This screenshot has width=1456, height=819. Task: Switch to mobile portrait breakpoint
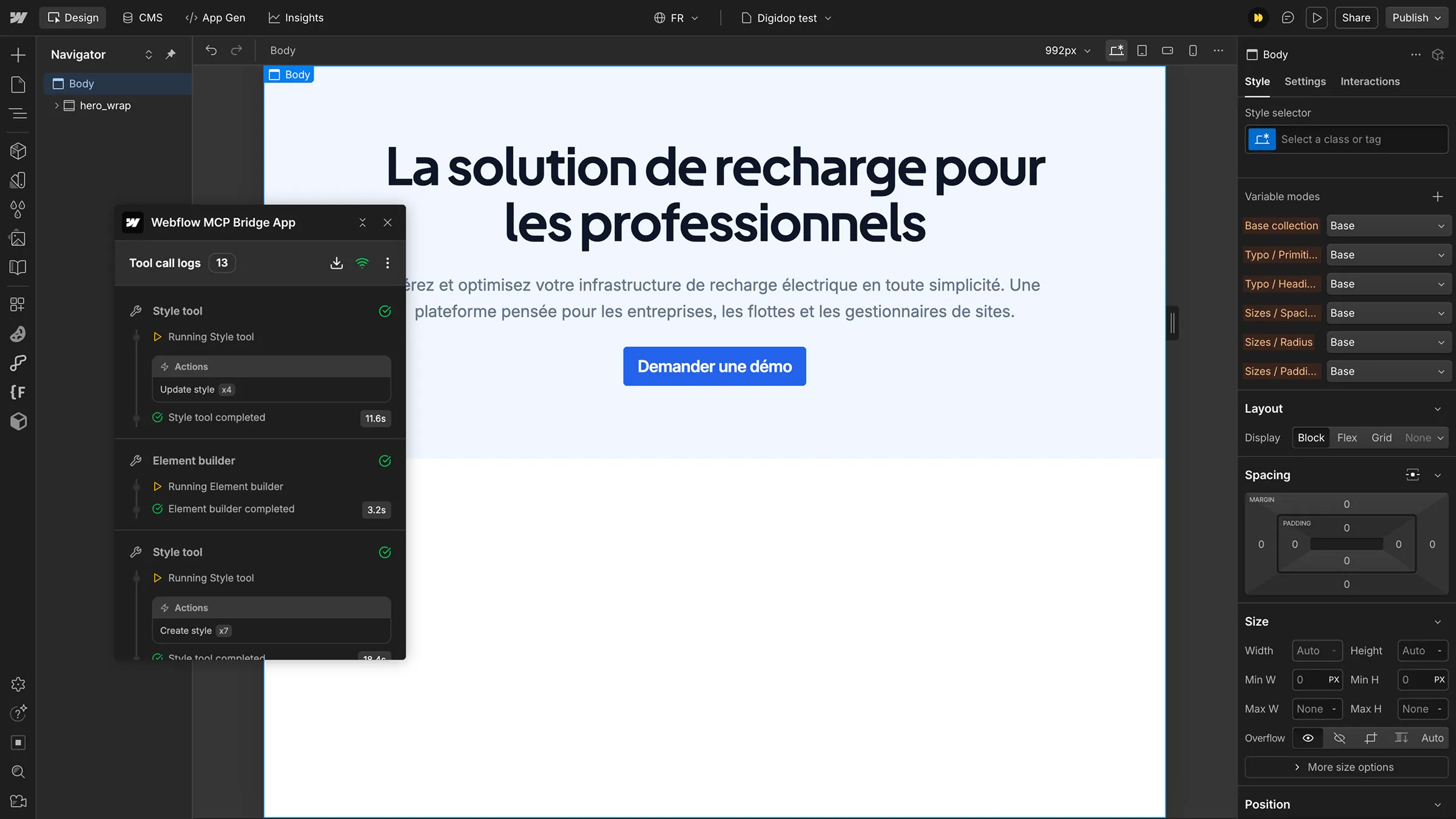[1193, 50]
